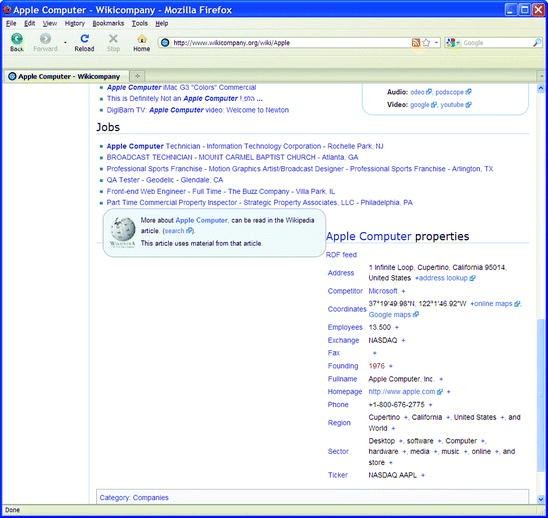Click Apple Computer link in Wikipedia box
Image resolution: width=548 pixels, height=518 pixels.
[x=201, y=220]
